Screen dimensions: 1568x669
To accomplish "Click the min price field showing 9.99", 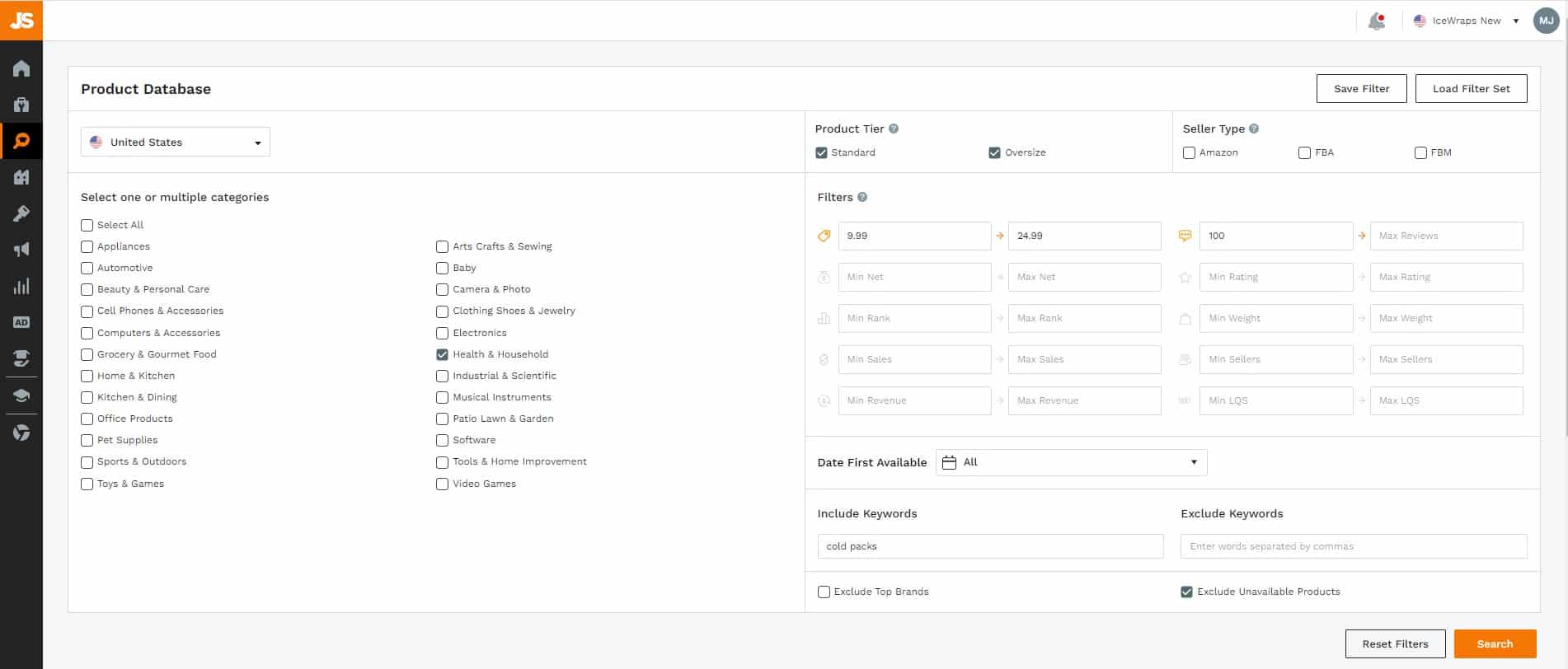I will 914,236.
